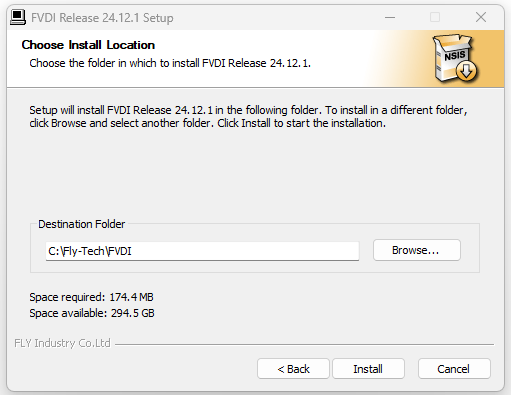
Task: Cancel the FVDI setup
Action: pyautogui.click(x=454, y=369)
